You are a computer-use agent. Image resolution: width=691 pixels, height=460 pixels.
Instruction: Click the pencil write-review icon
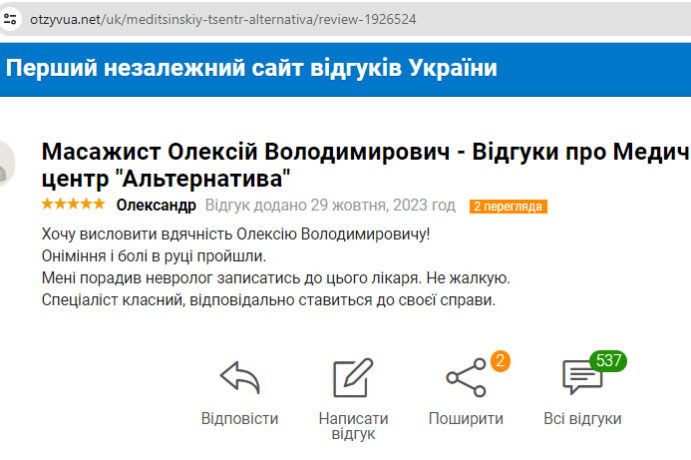coord(352,378)
